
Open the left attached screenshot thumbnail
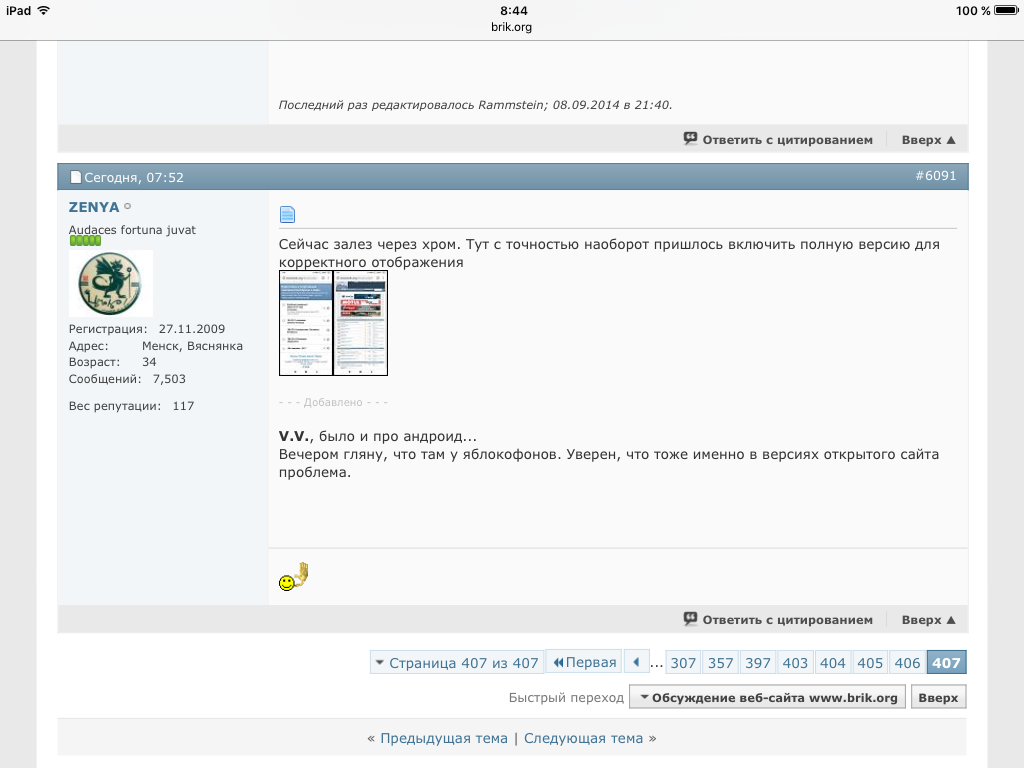point(305,323)
